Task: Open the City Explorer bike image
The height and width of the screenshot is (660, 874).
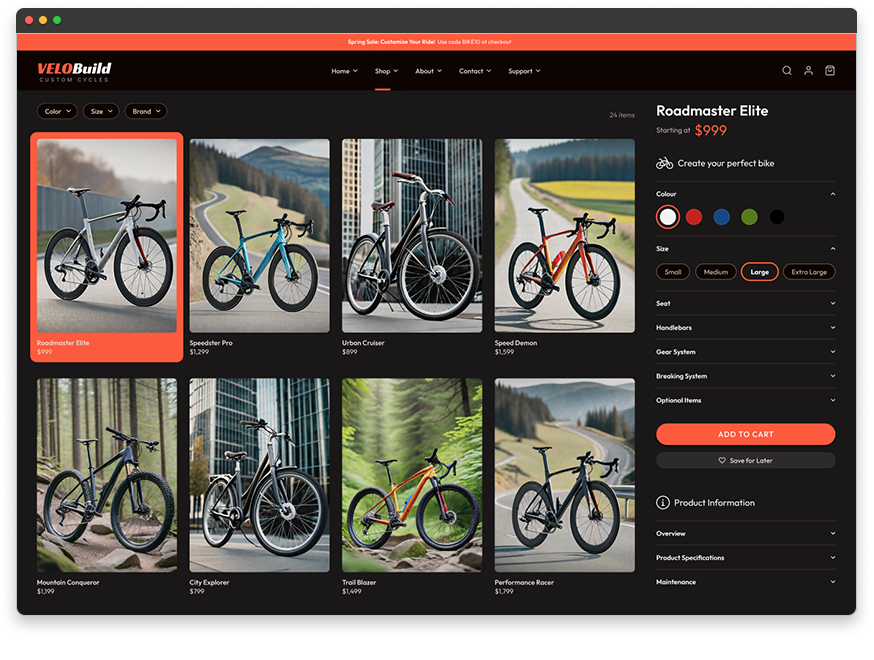Action: click(x=259, y=475)
